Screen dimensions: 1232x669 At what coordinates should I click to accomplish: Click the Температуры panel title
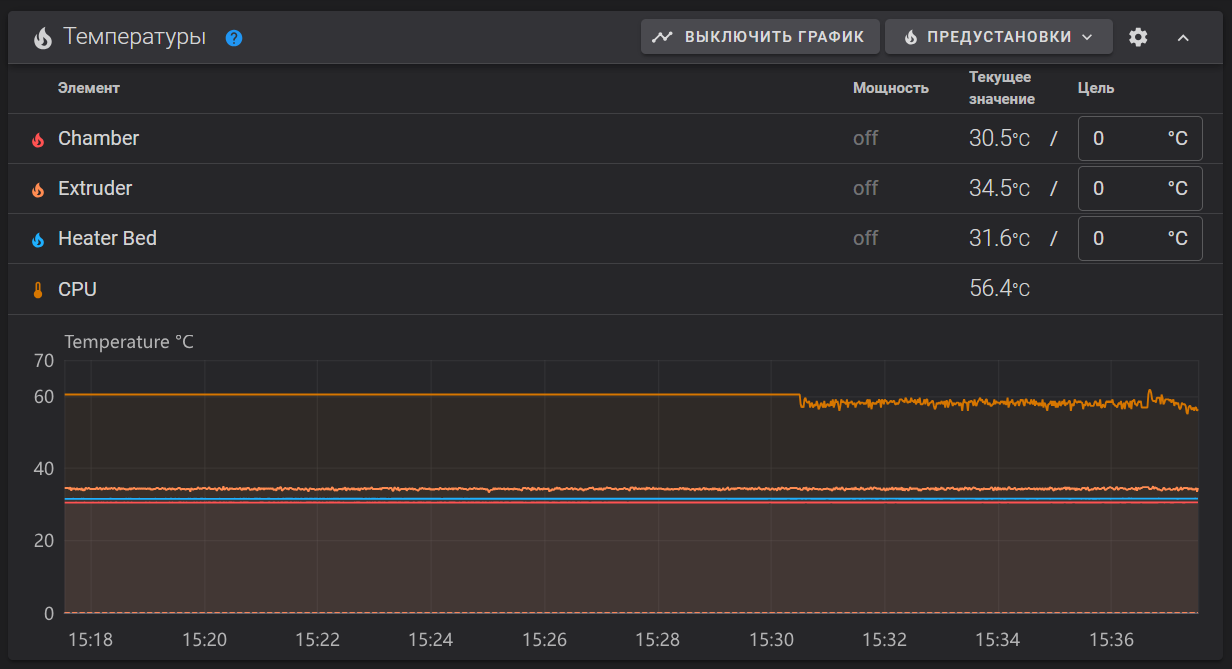tap(135, 37)
